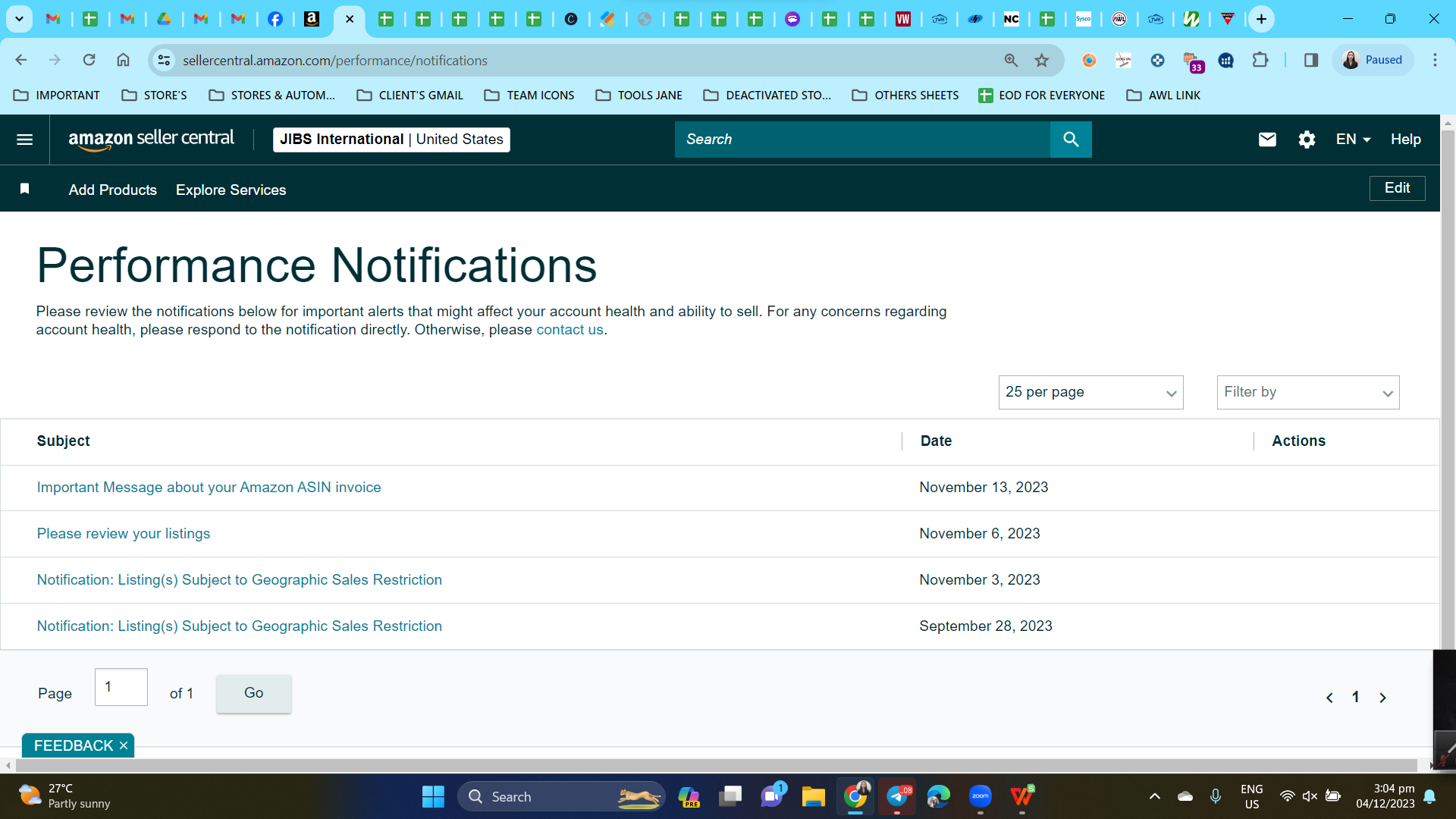Open the TEAM ICONS bookmarks folder
This screenshot has width=1456, height=819.
529,96
